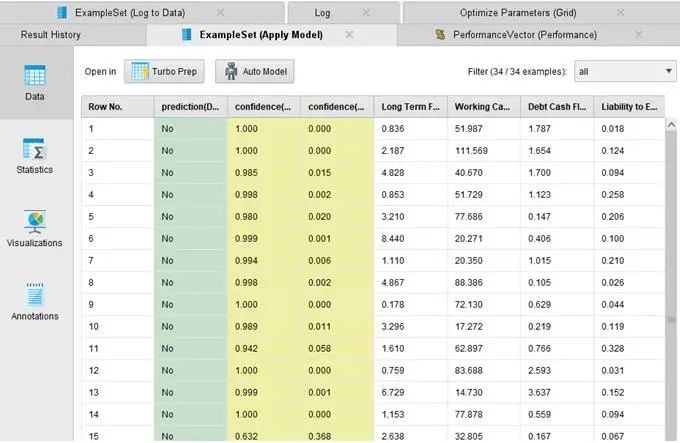Click ExampleSet (Apply Model) tab table icon
Viewport: 680px width, 443px height.
pos(186,35)
